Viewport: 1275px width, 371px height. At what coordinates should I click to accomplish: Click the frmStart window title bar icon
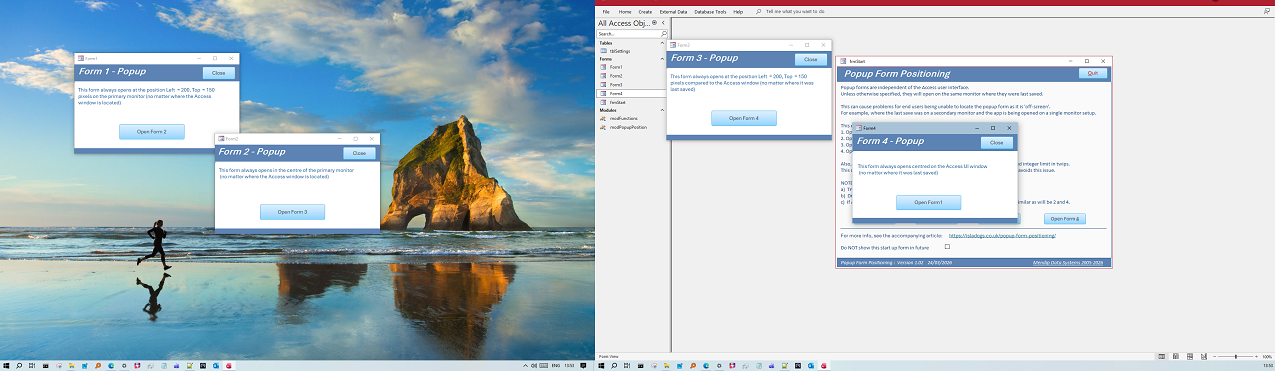point(842,61)
